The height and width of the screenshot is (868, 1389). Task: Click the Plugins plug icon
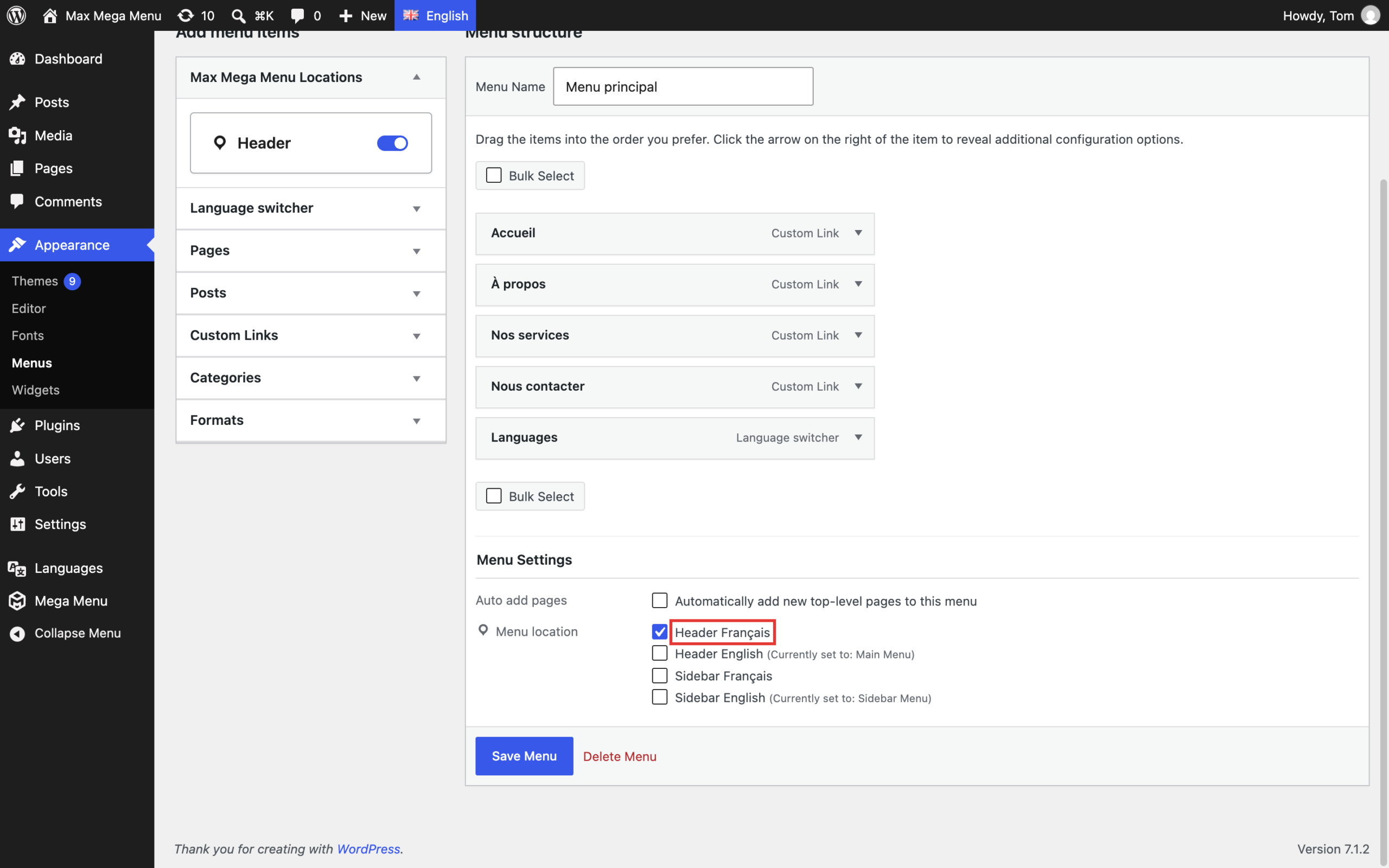pos(17,425)
